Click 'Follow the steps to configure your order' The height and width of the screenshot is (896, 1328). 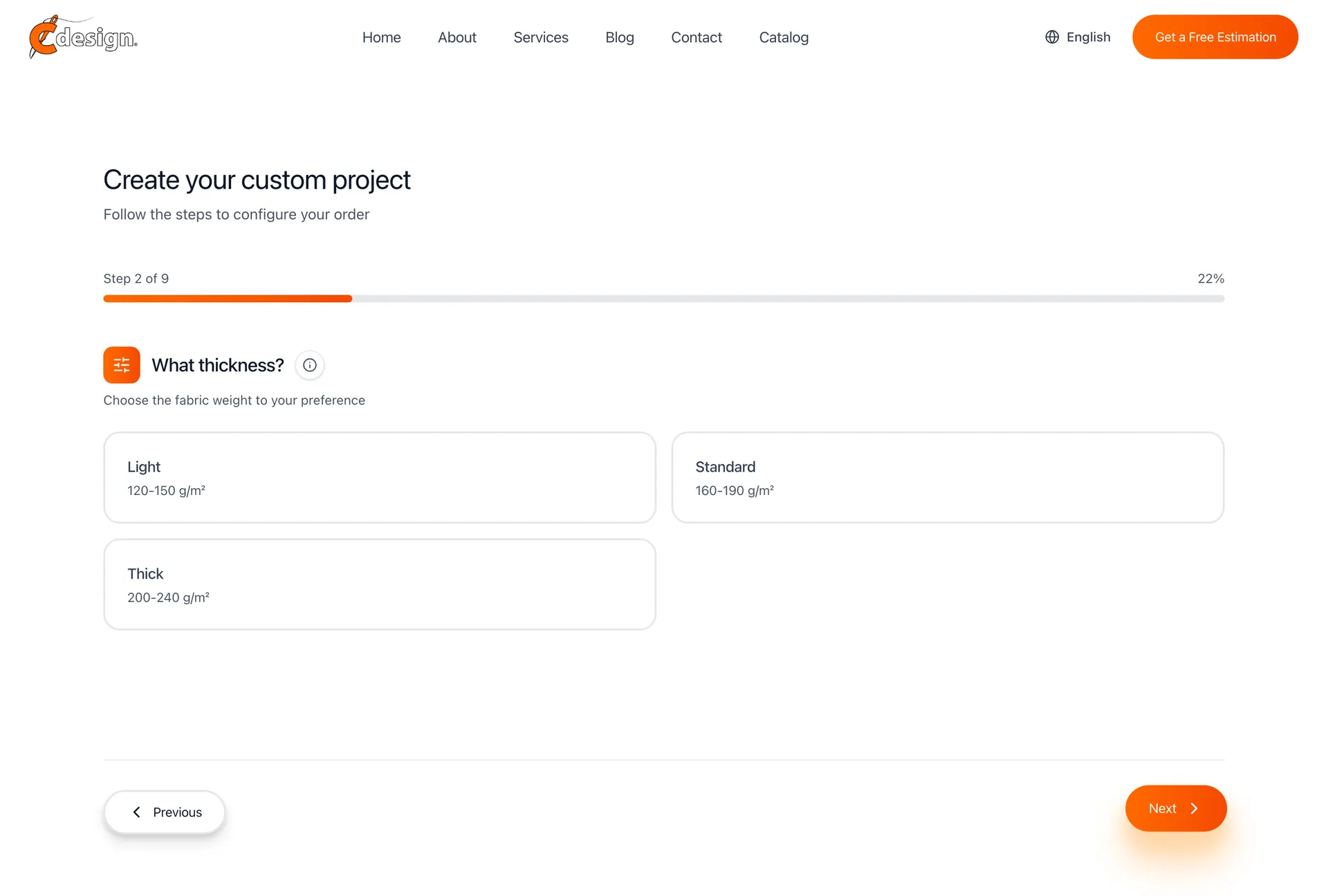[237, 214]
